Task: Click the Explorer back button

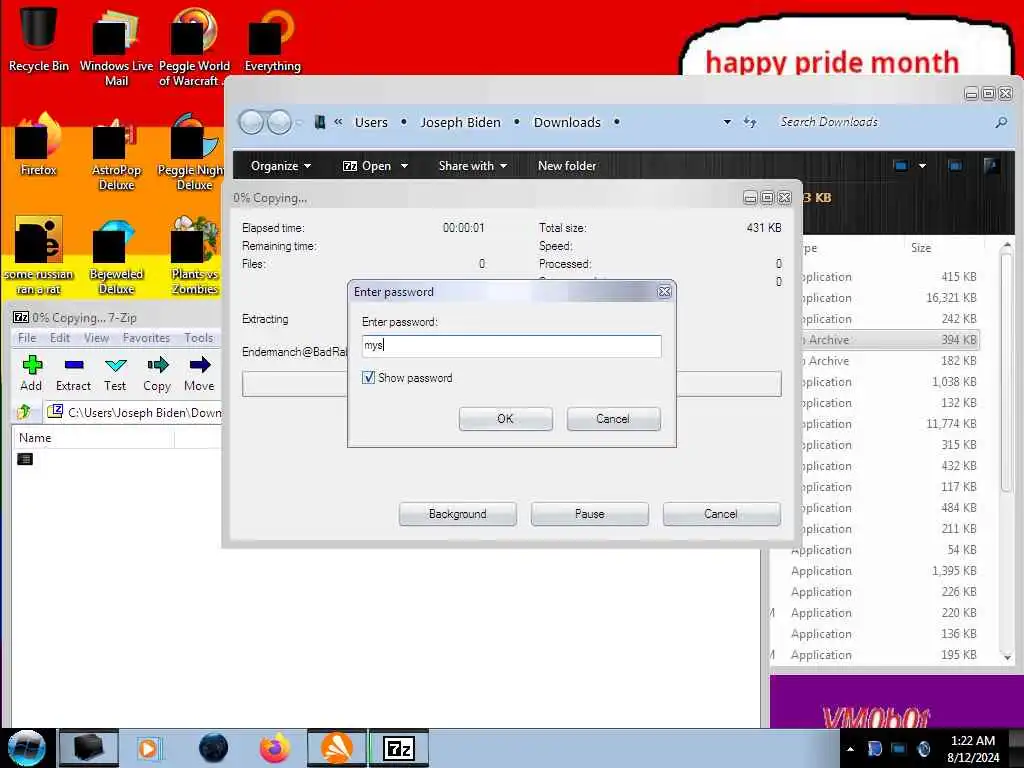Action: tap(251, 122)
